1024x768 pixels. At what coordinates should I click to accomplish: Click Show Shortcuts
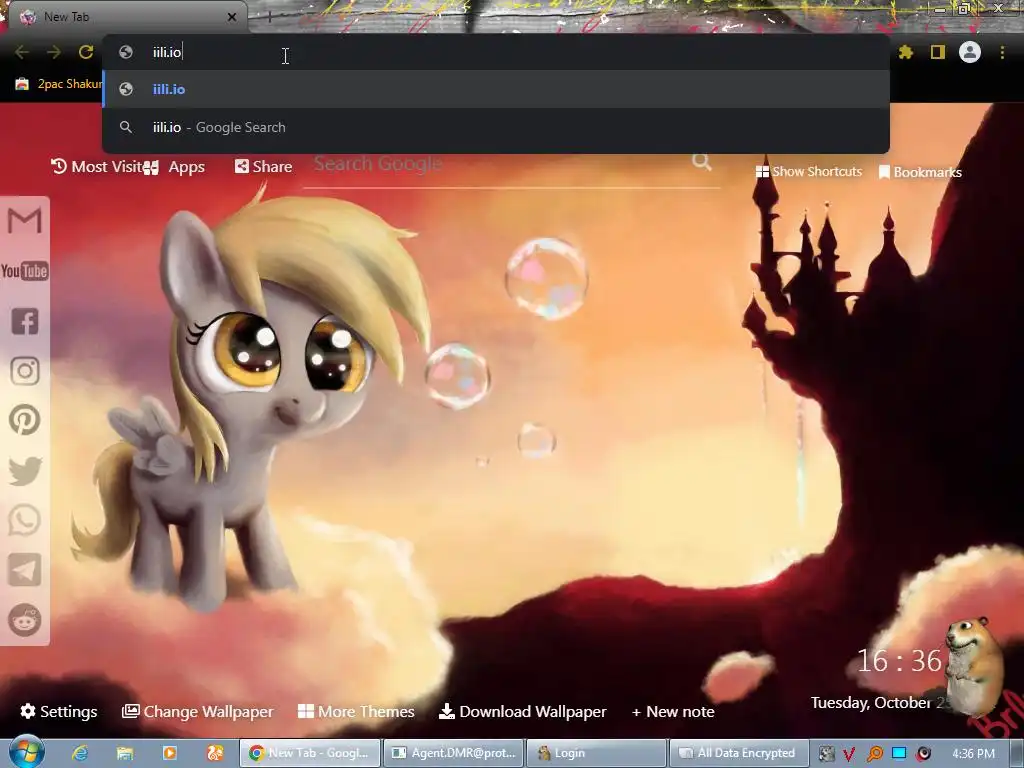pos(808,172)
